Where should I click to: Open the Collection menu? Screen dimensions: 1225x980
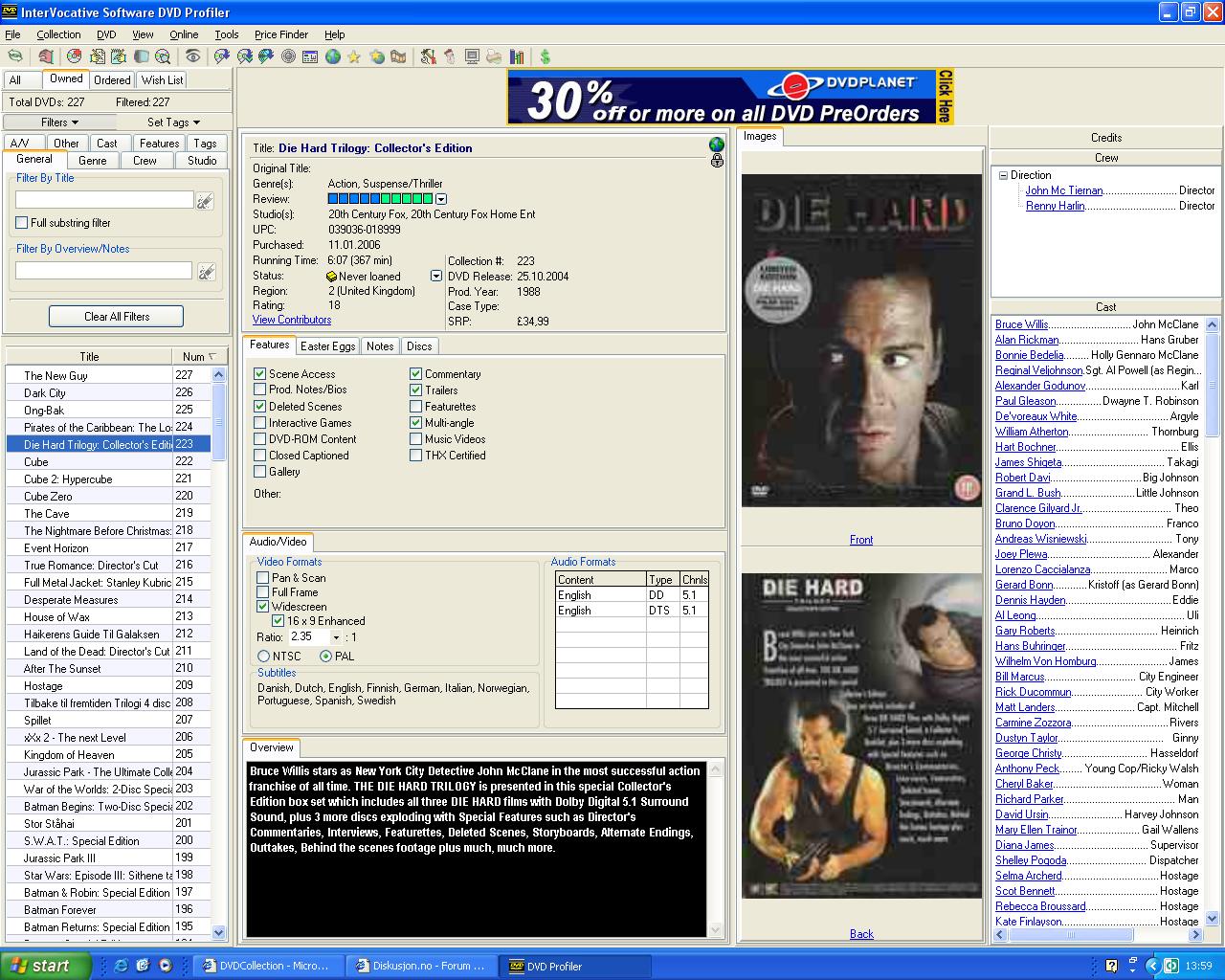[58, 34]
